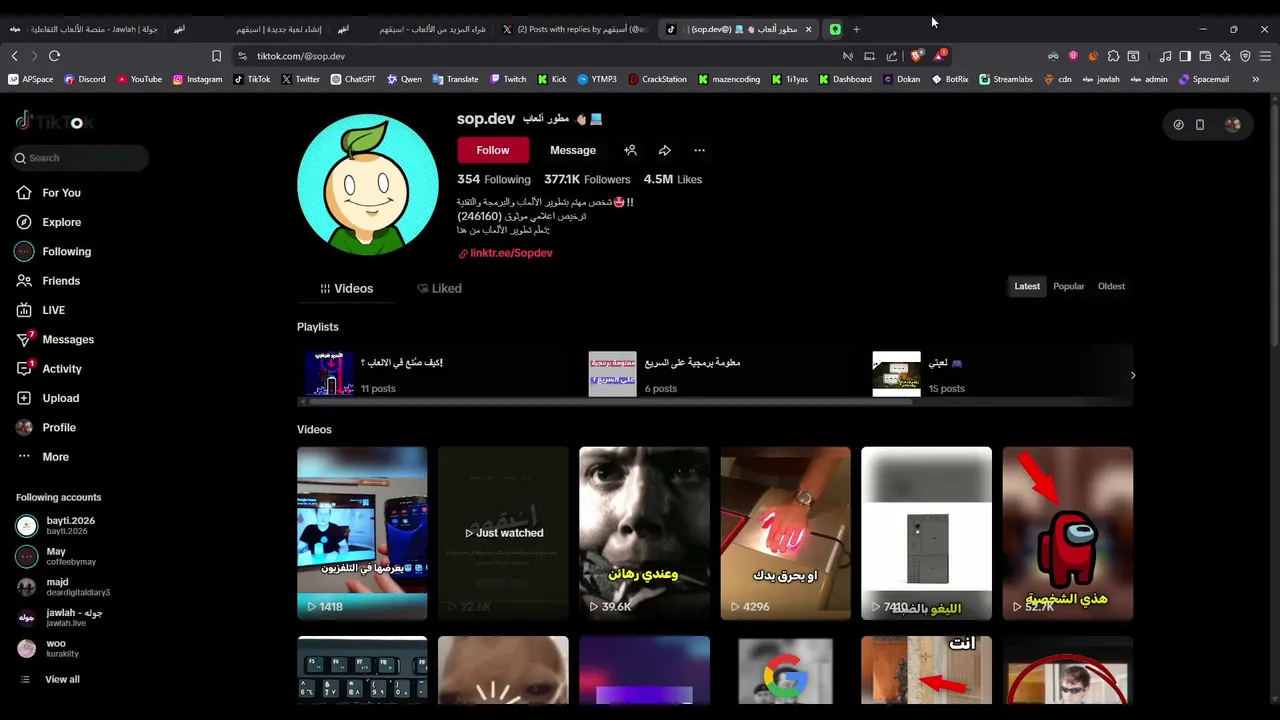The height and width of the screenshot is (720, 1280).
Task: Open the 11 posts playlist
Action: click(374, 374)
